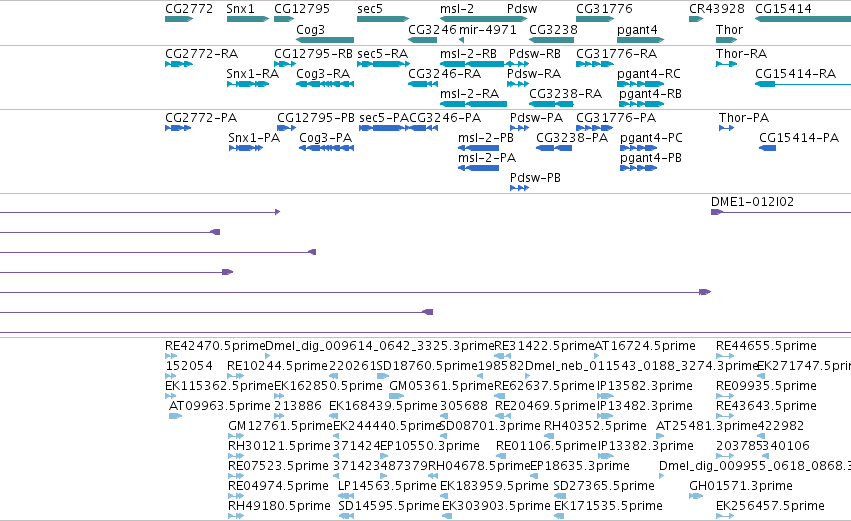Click the sec5-RA transcript label
The image size is (851, 521).
(x=383, y=54)
